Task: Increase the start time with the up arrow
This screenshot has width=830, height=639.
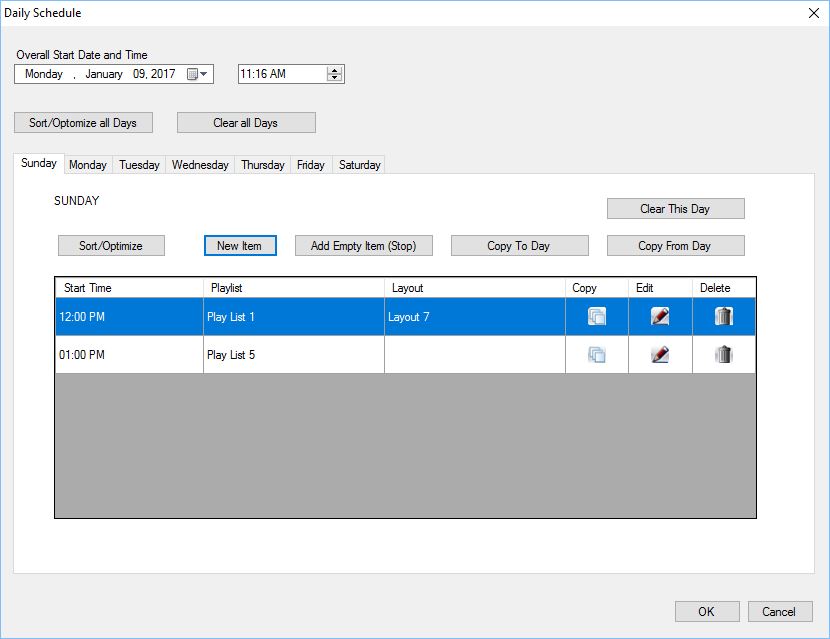Action: [335, 70]
